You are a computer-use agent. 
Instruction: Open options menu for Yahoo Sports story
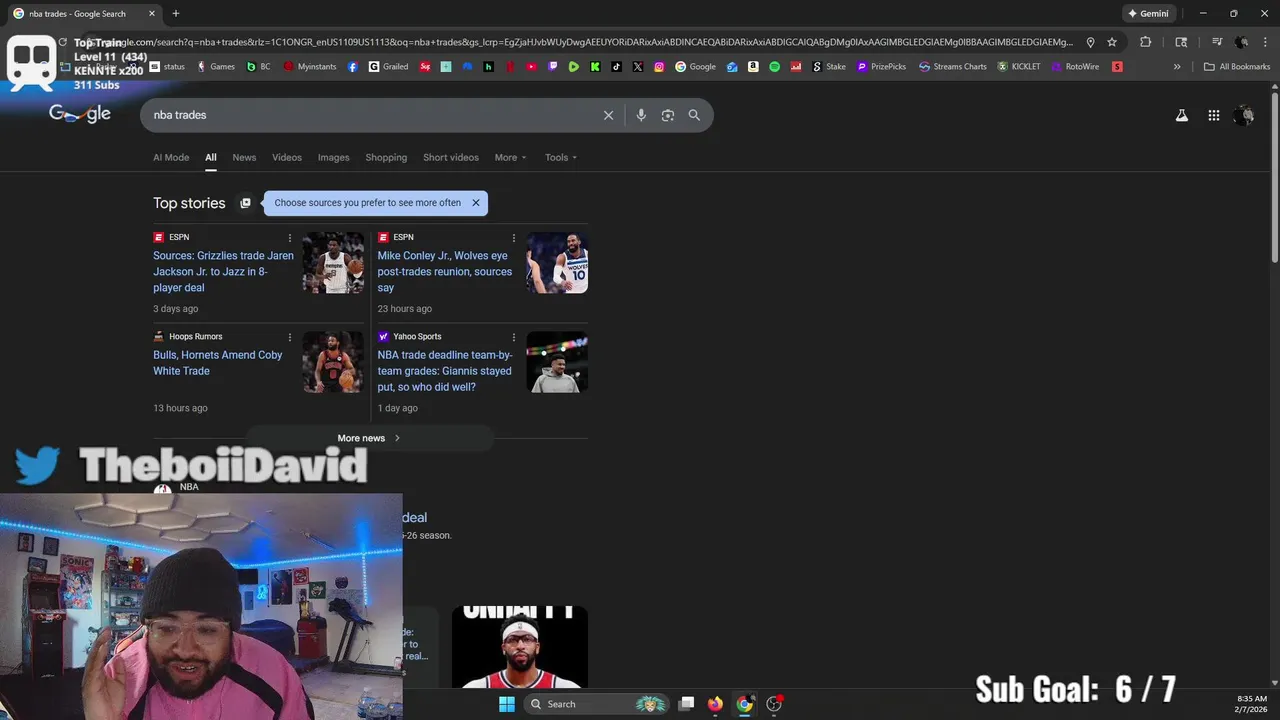click(x=514, y=337)
